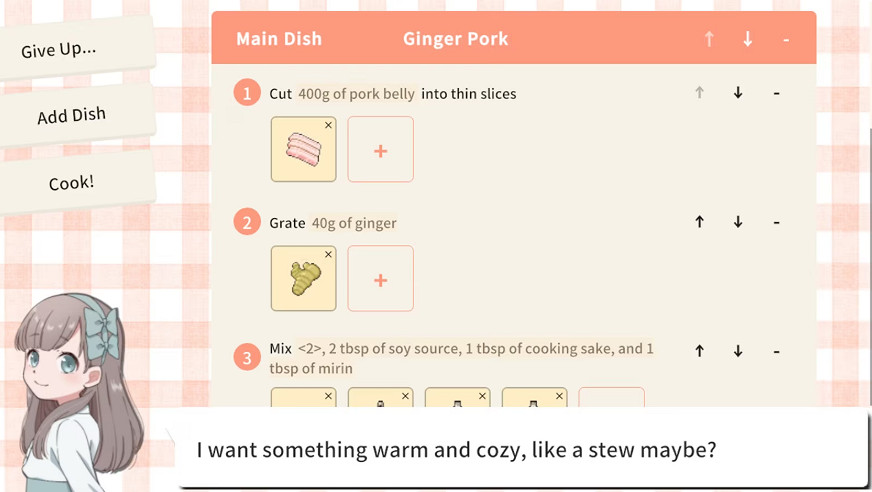
Task: Add another ingredient to step 2
Action: [x=380, y=279]
